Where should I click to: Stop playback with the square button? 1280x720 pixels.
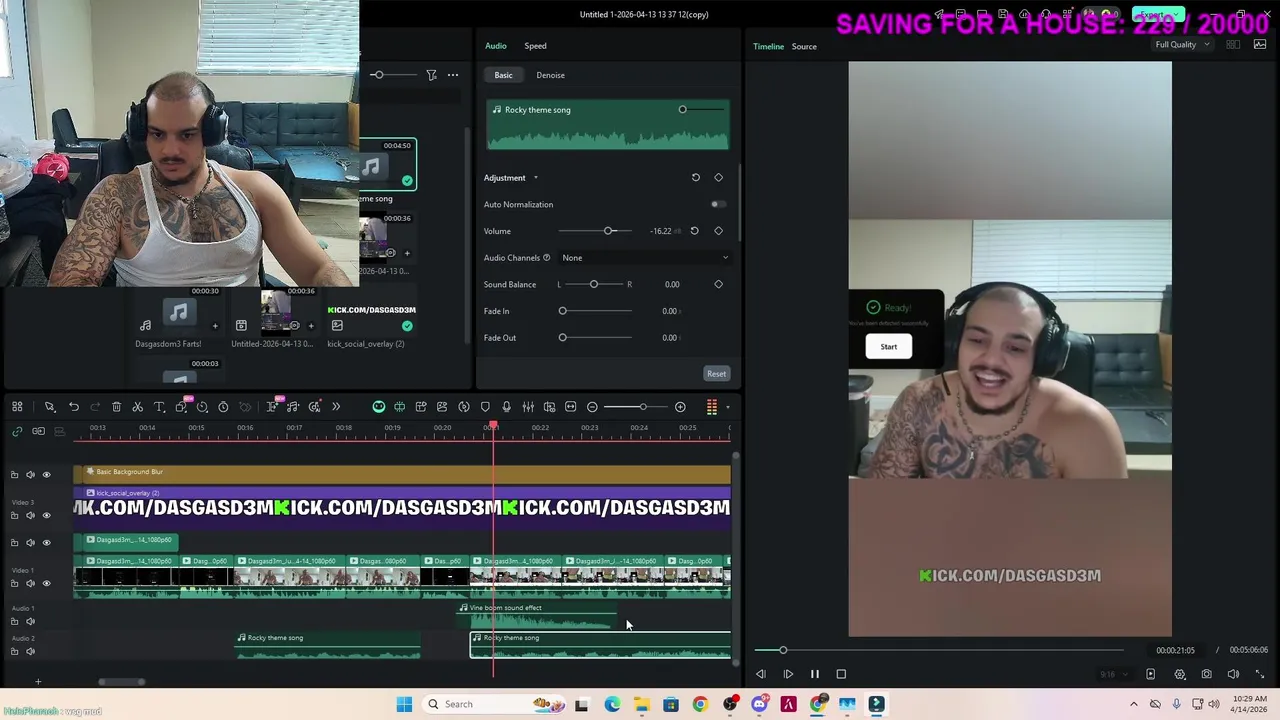841,675
